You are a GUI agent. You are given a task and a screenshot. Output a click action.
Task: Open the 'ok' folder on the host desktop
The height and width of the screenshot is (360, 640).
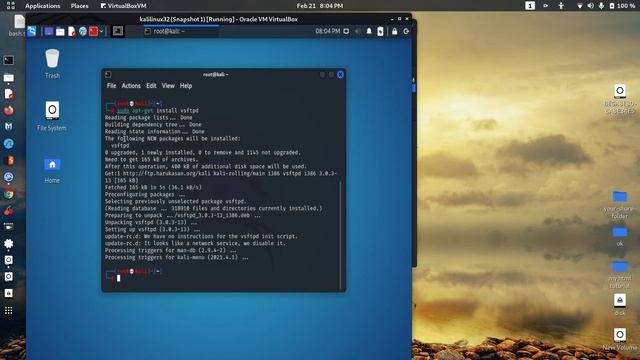(x=620, y=237)
